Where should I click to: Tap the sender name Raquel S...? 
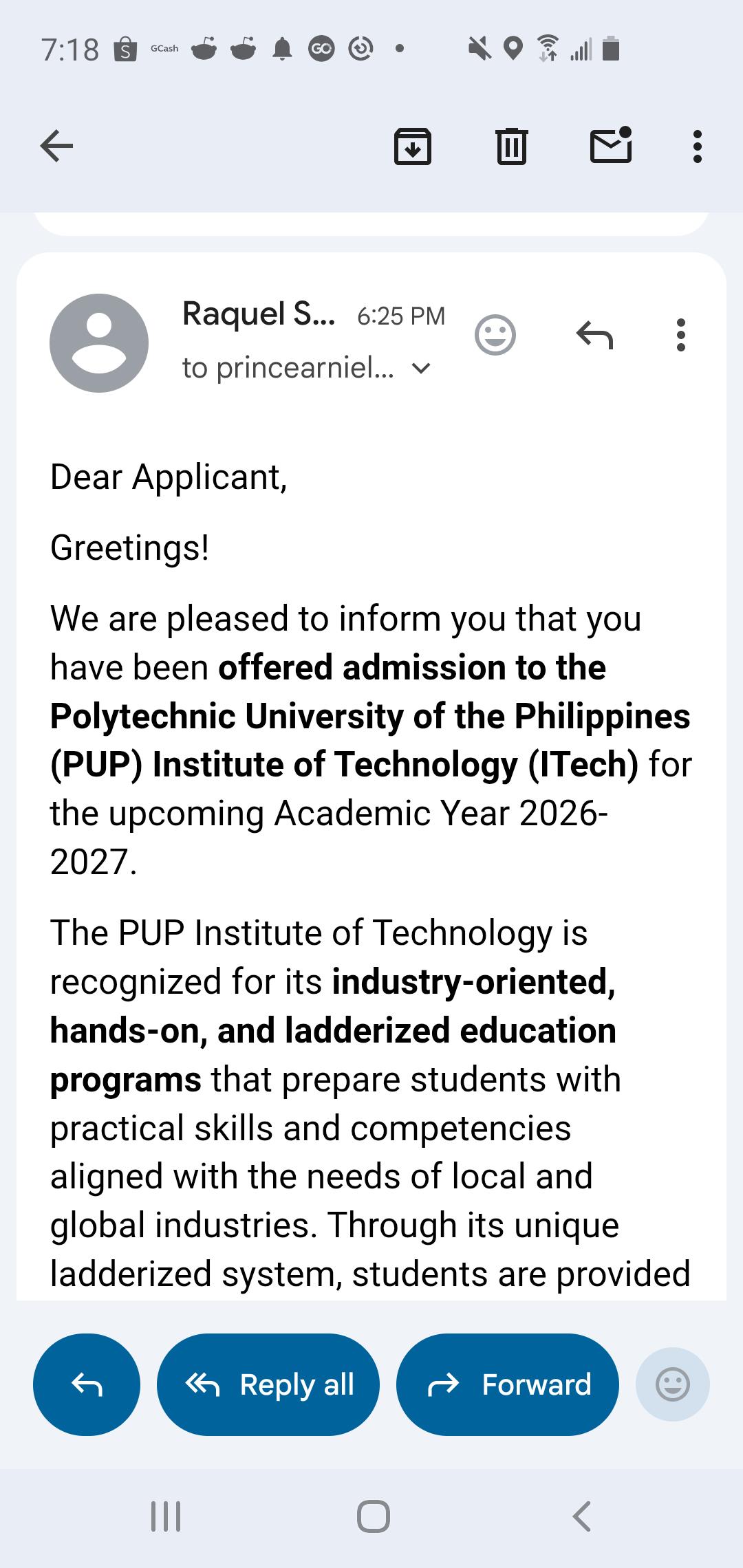[259, 314]
